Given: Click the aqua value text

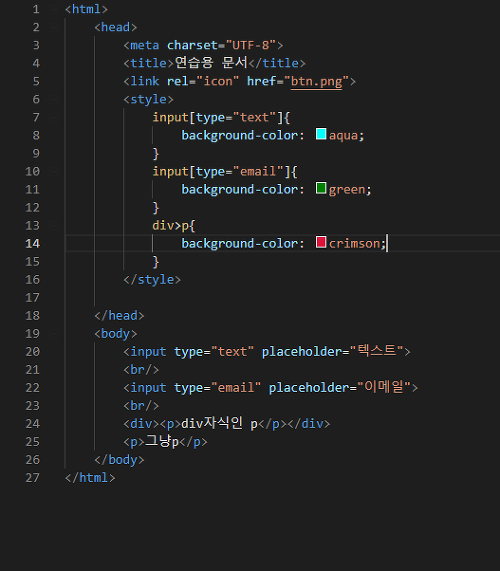Looking at the screenshot, I should (343, 136).
